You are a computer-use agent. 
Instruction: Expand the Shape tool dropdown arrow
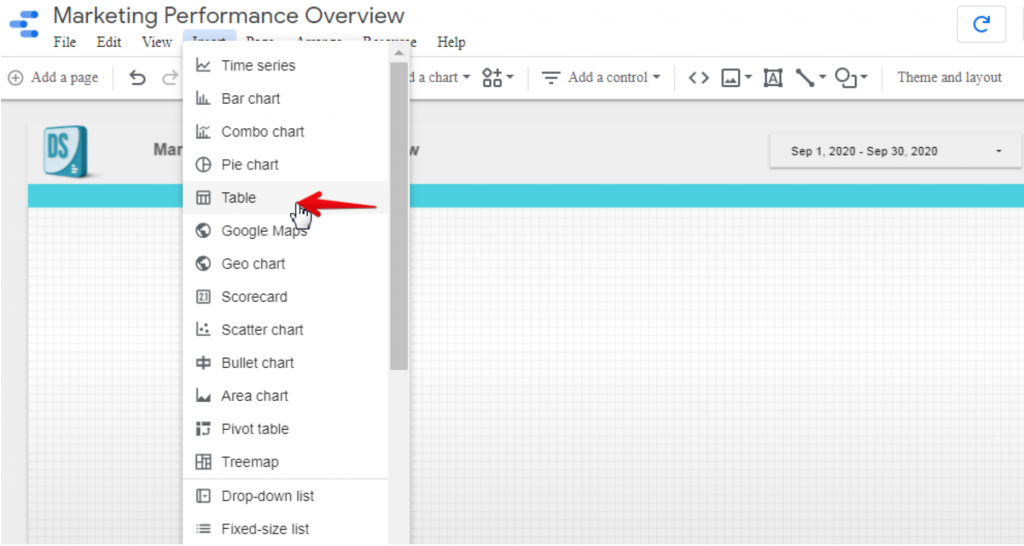pyautogui.click(x=864, y=78)
